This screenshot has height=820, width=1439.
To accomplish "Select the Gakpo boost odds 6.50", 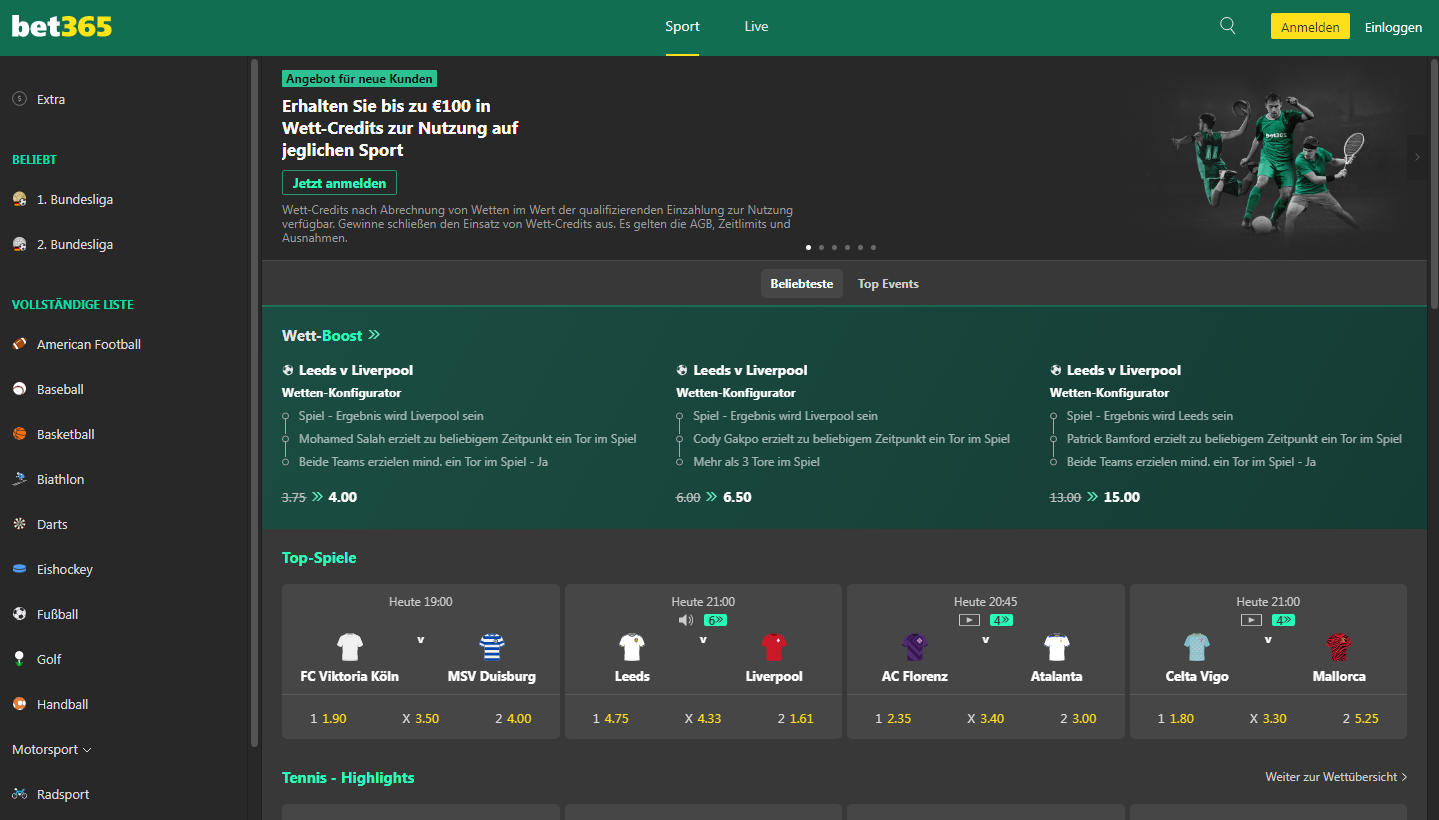I will click(x=736, y=497).
